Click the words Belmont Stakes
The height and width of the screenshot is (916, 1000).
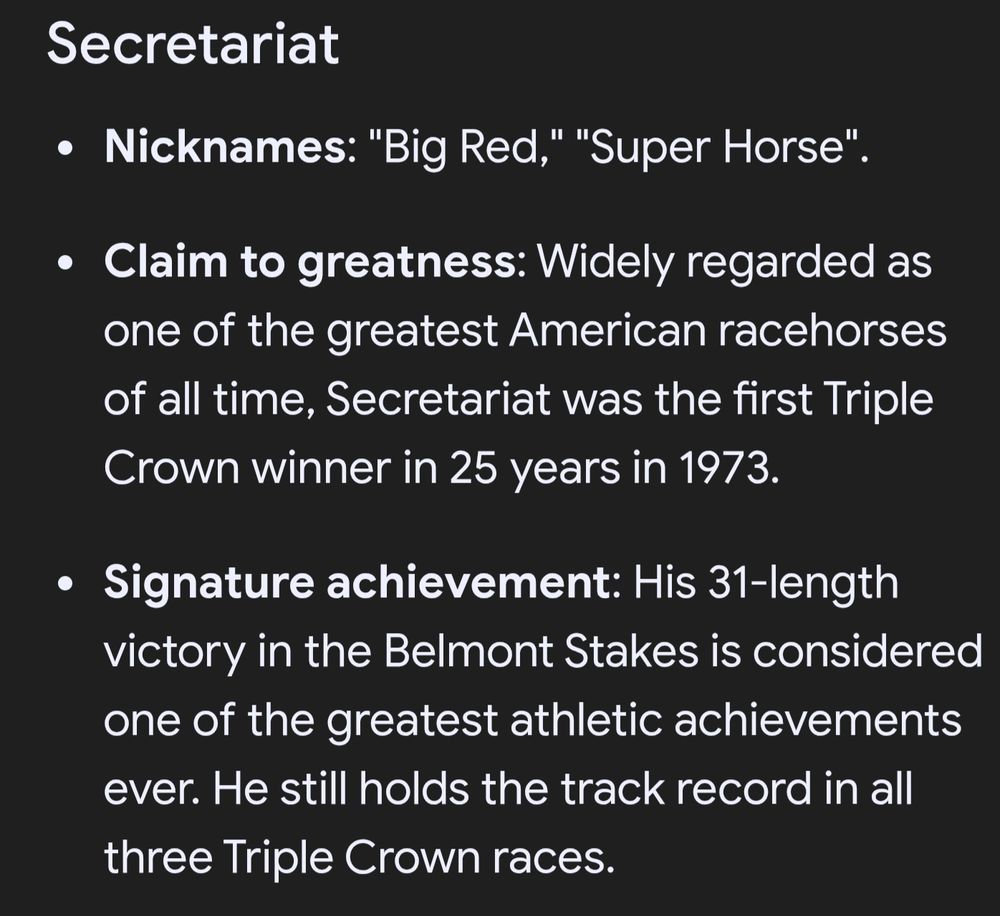(541, 651)
